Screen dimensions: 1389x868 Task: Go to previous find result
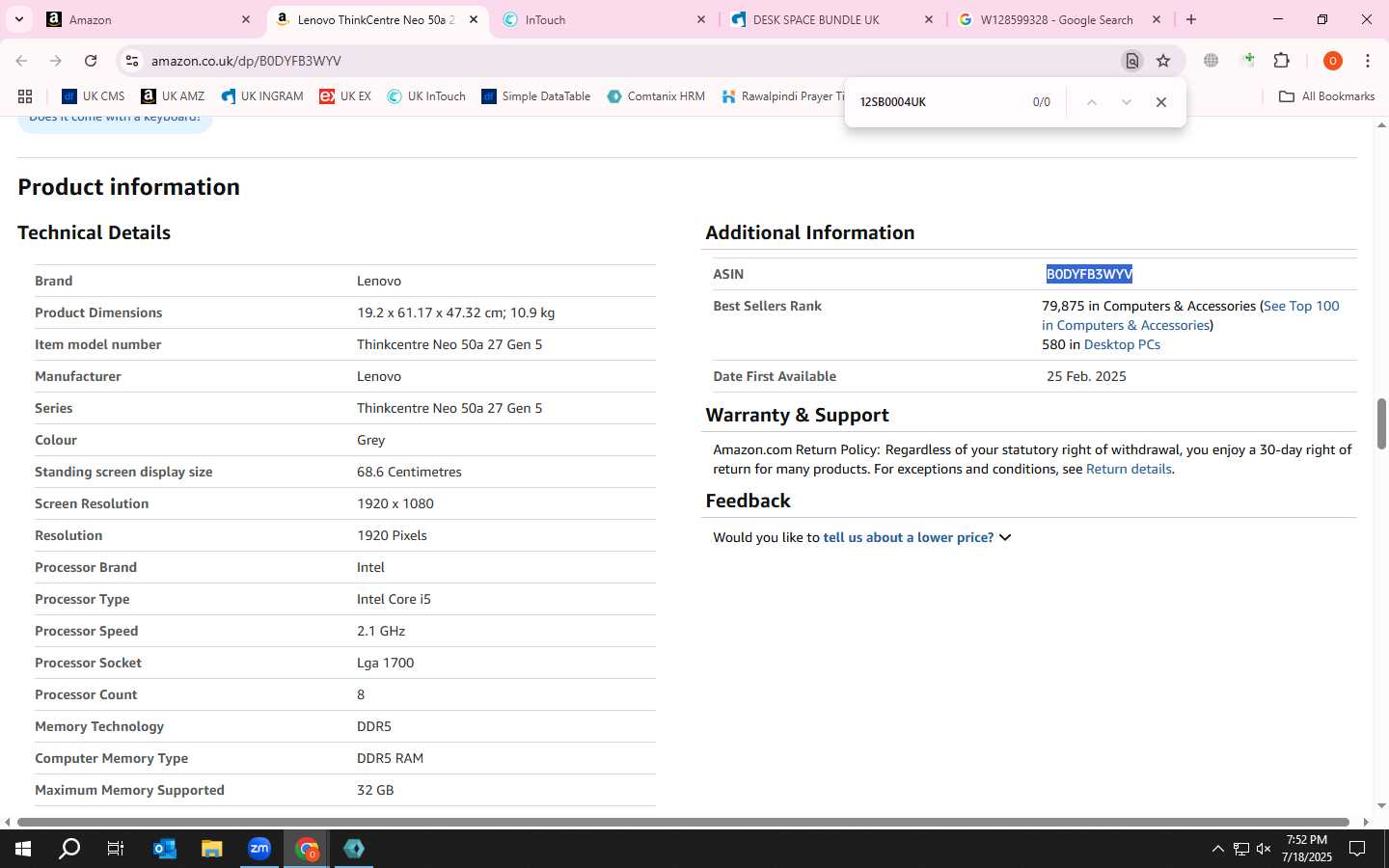(x=1091, y=102)
